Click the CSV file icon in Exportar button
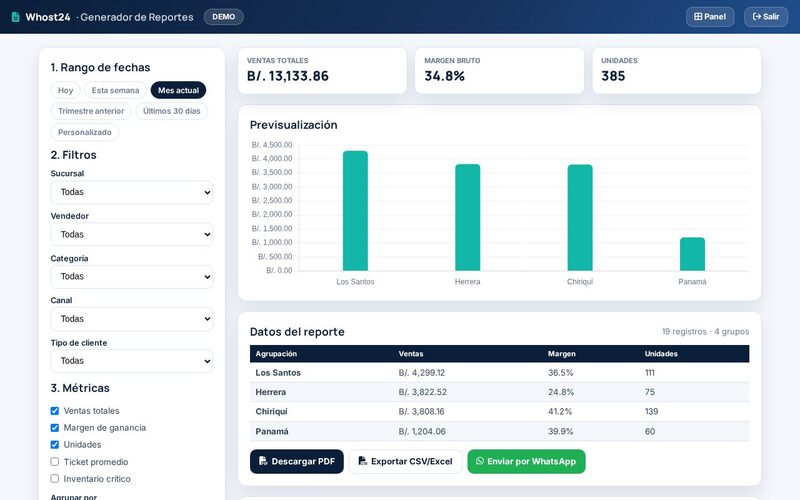800x500 pixels. tap(362, 461)
